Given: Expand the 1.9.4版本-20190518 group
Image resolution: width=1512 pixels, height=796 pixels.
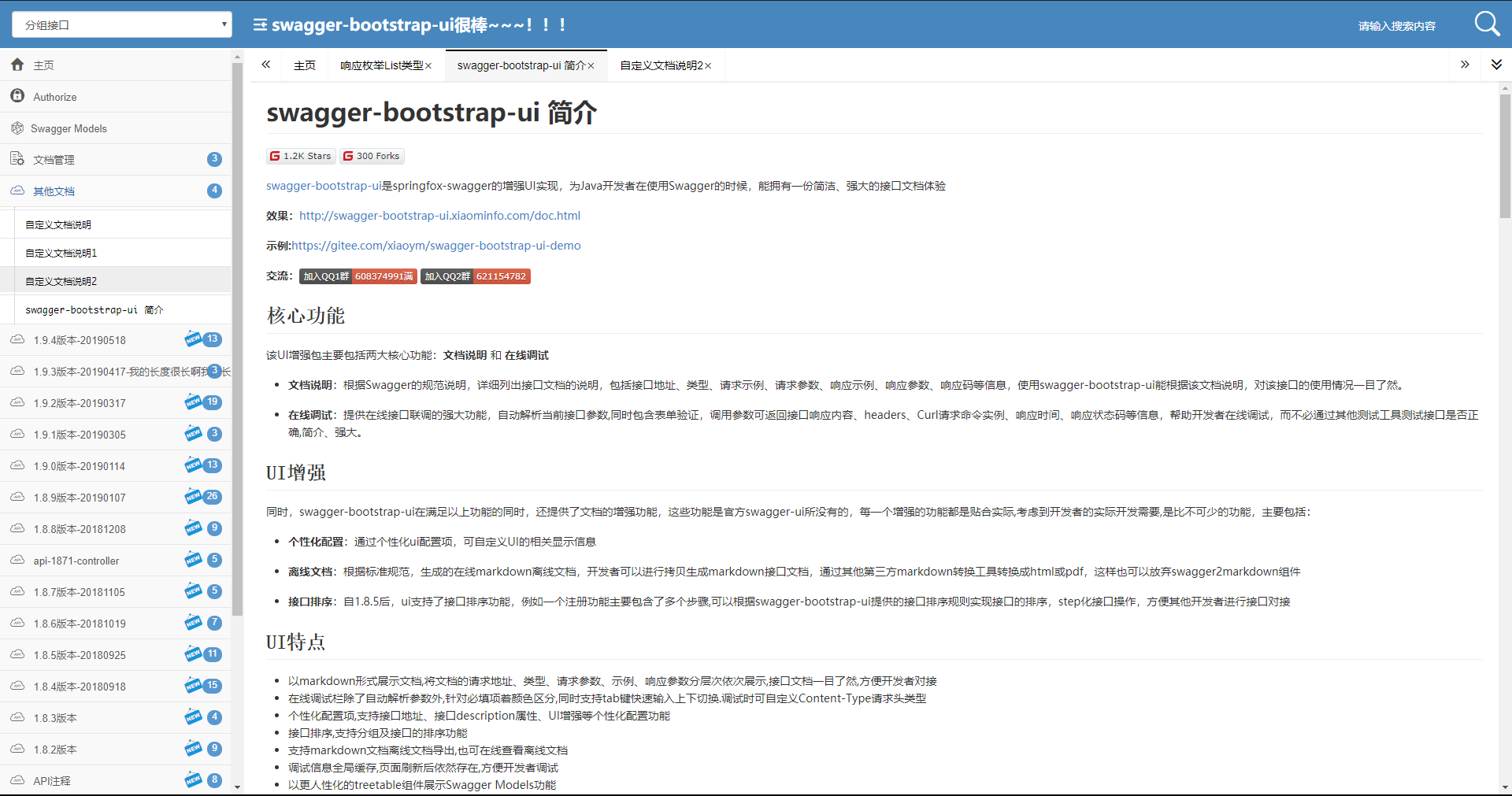Looking at the screenshot, I should click(116, 340).
